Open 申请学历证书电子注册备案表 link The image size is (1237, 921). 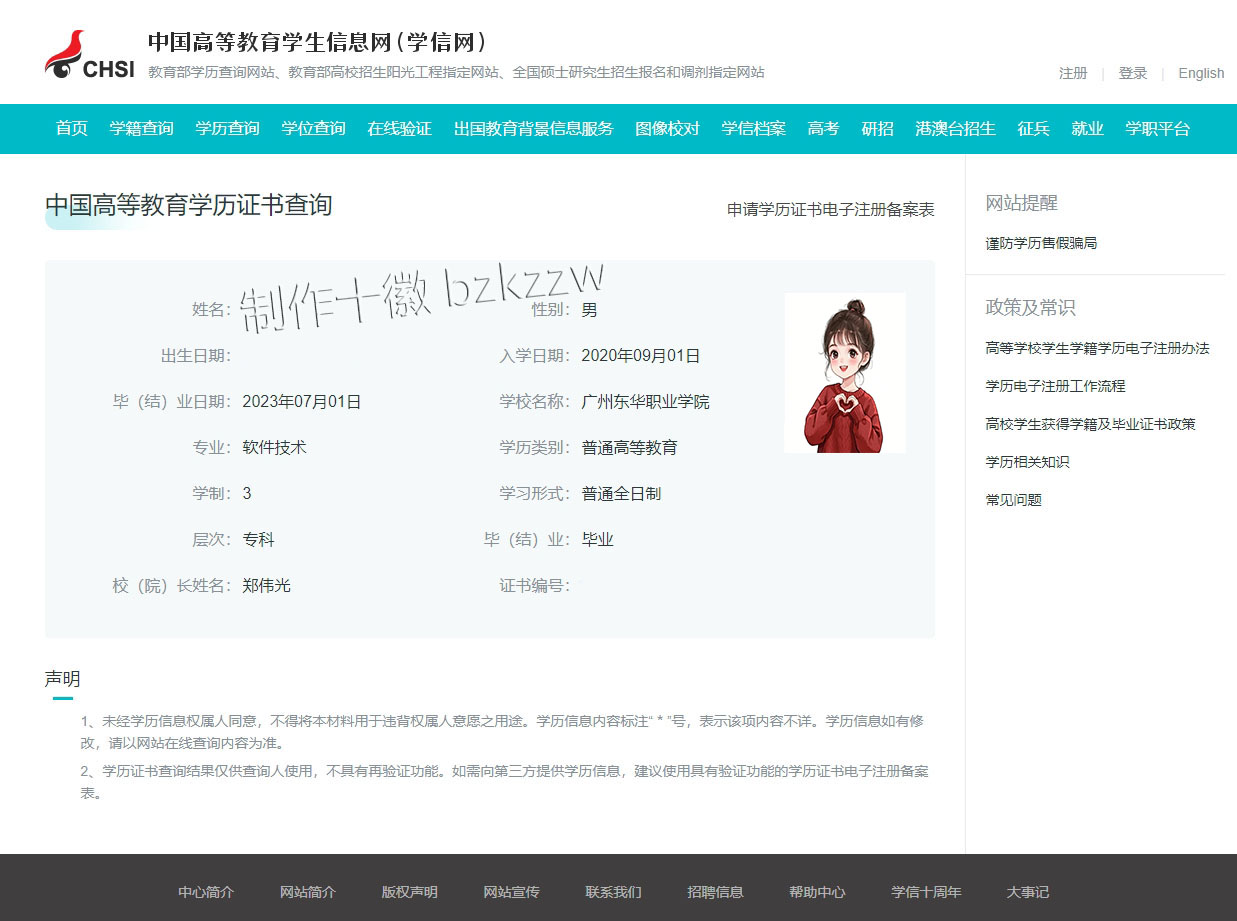[x=830, y=210]
